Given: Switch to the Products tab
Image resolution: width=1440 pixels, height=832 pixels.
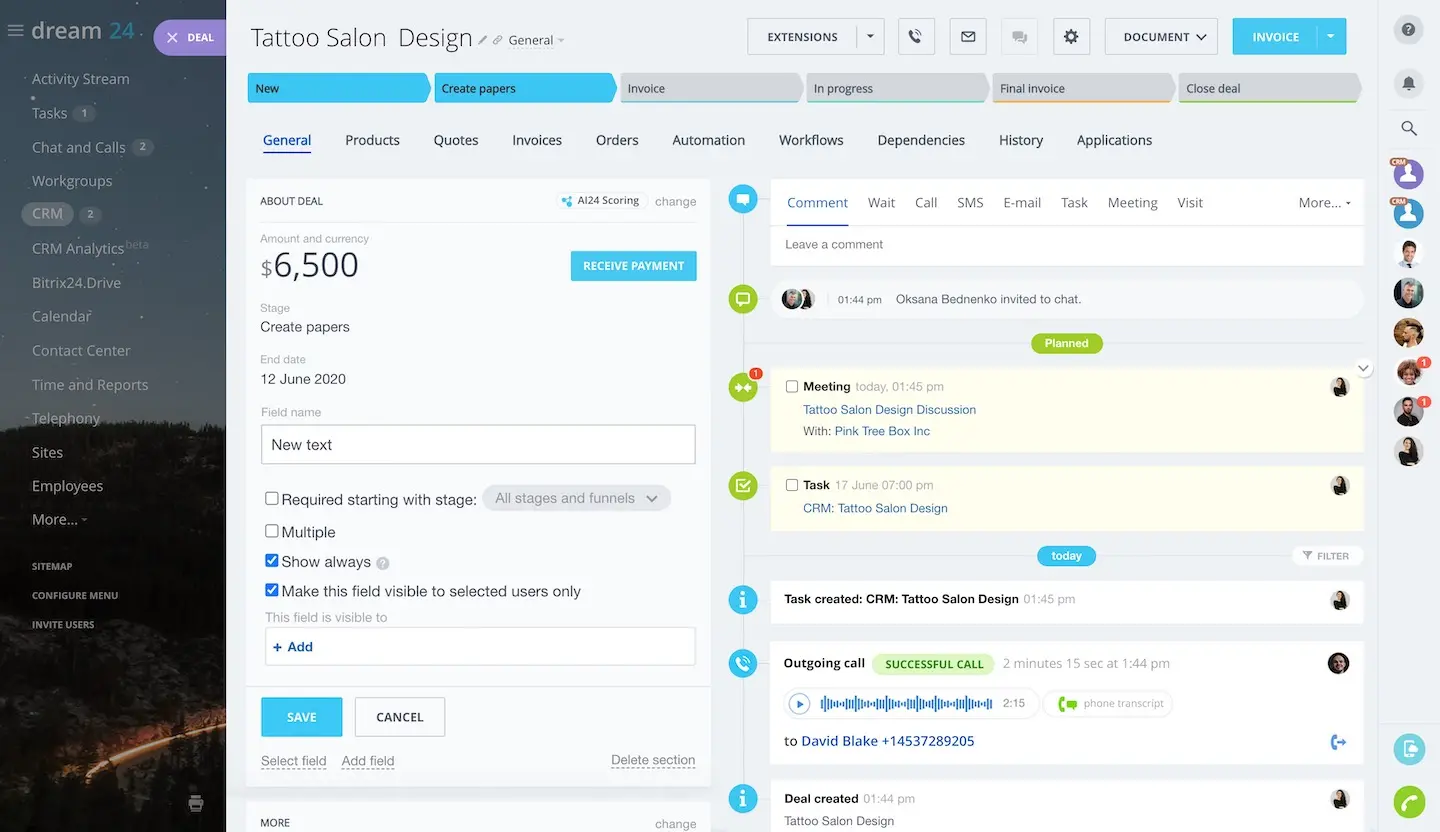Looking at the screenshot, I should (372, 140).
